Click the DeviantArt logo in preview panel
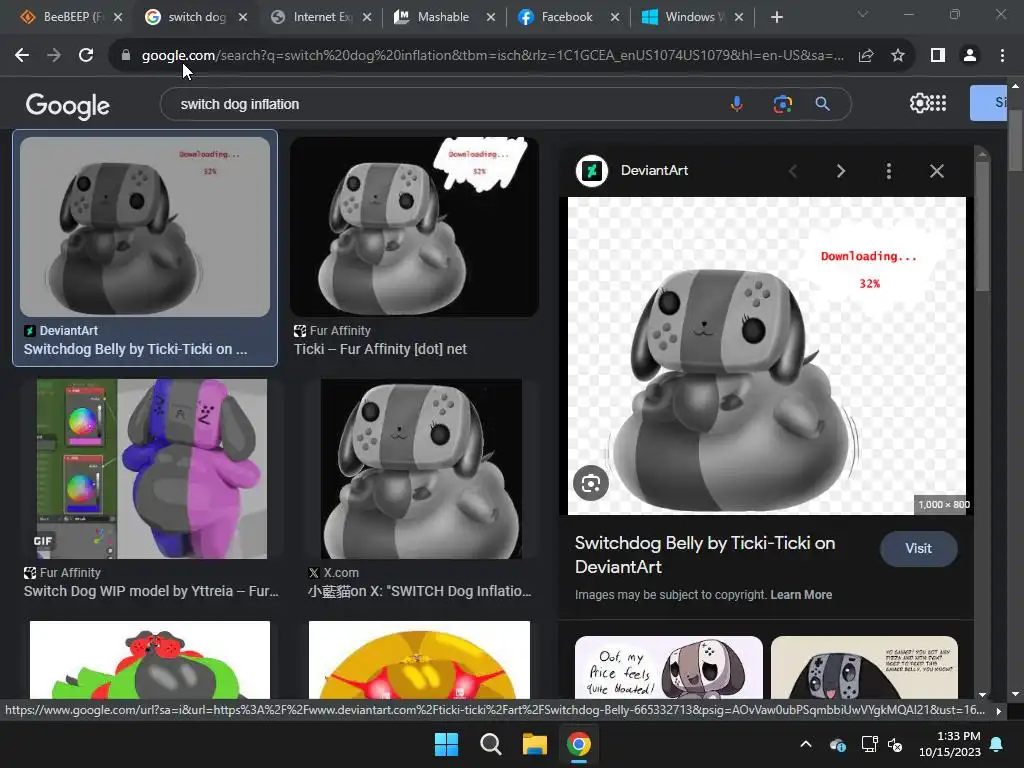This screenshot has width=1024, height=768. pyautogui.click(x=592, y=171)
